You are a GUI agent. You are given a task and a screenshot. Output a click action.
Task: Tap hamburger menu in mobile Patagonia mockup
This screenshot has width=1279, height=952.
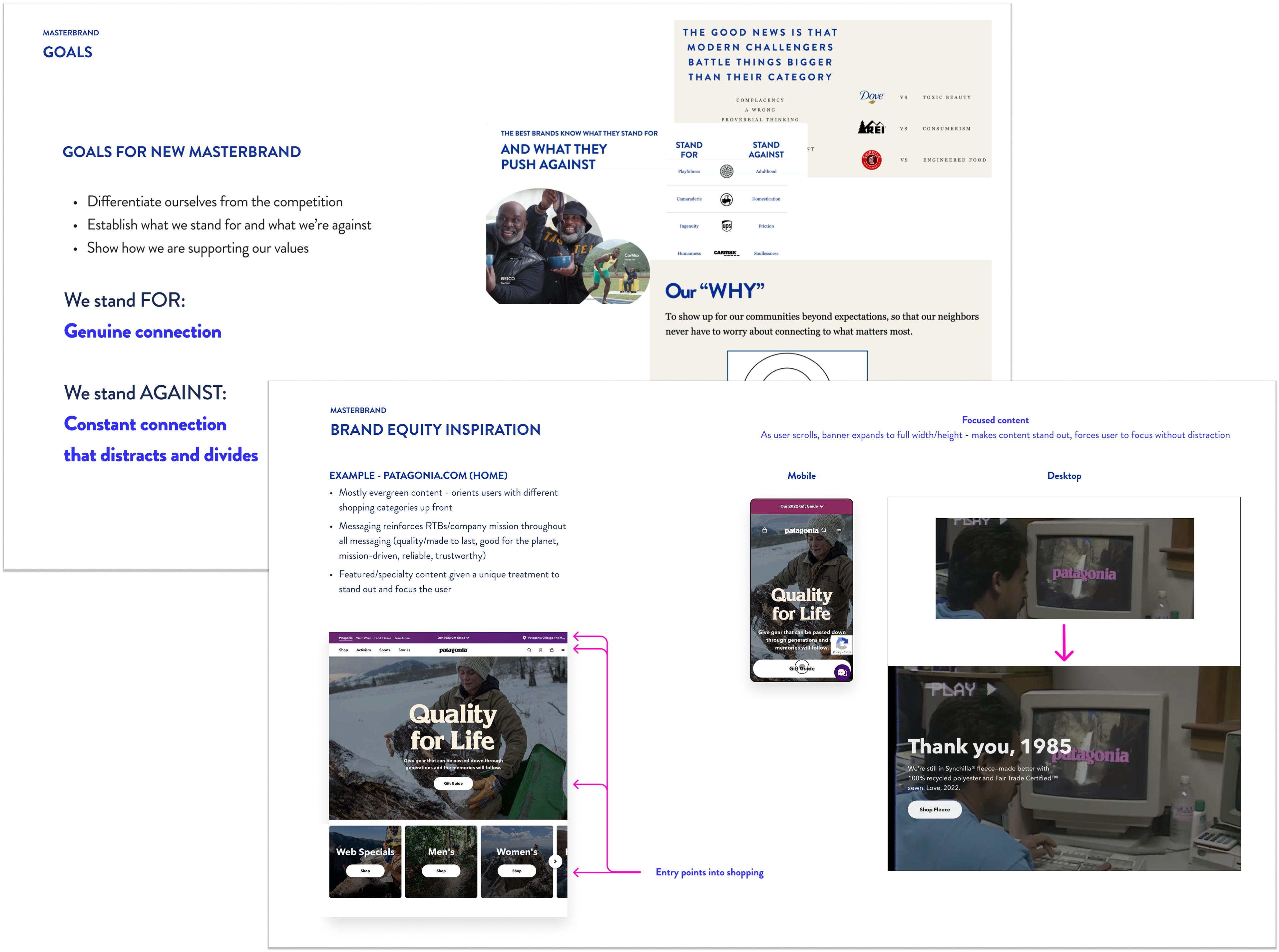point(839,530)
